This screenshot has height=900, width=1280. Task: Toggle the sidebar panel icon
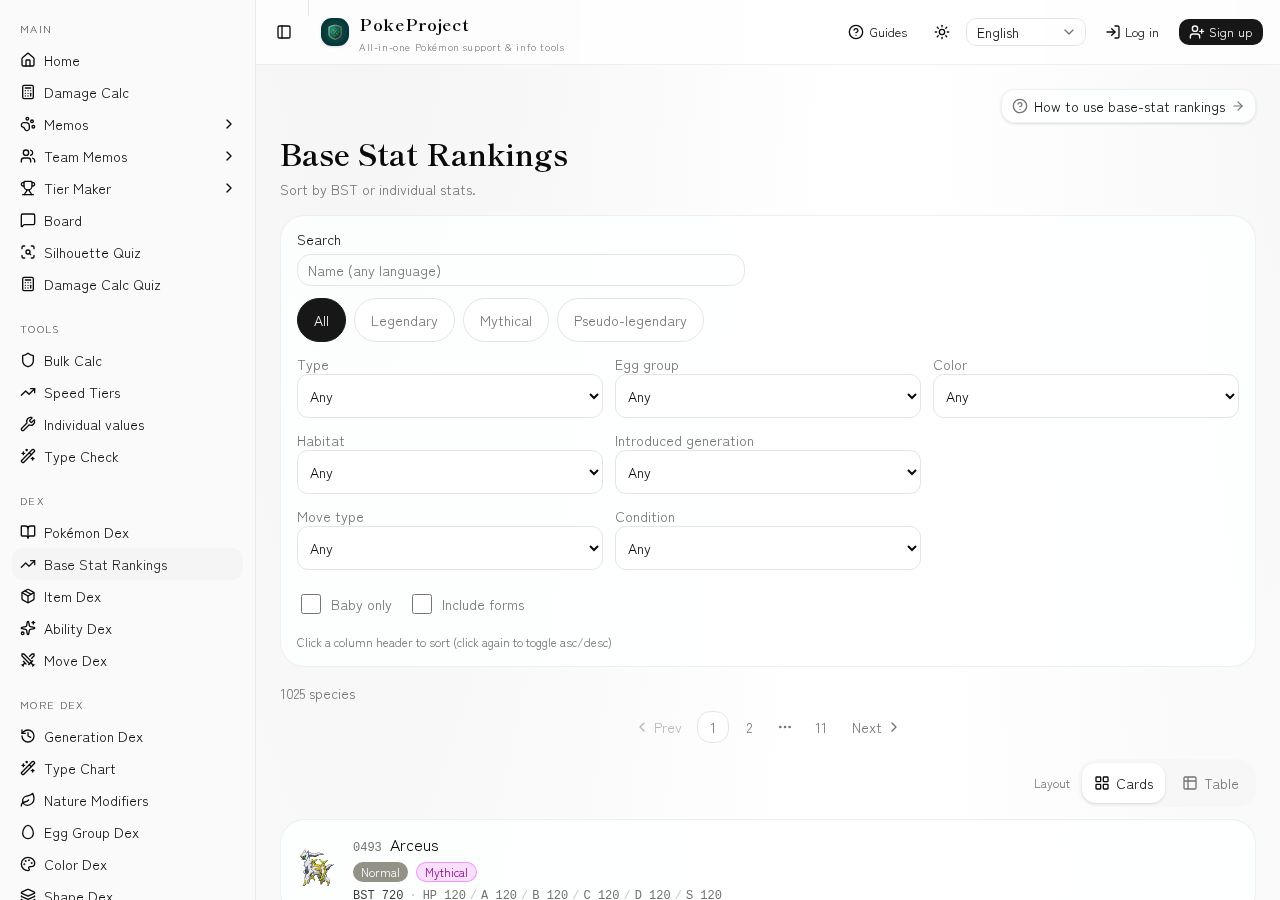[x=284, y=32]
